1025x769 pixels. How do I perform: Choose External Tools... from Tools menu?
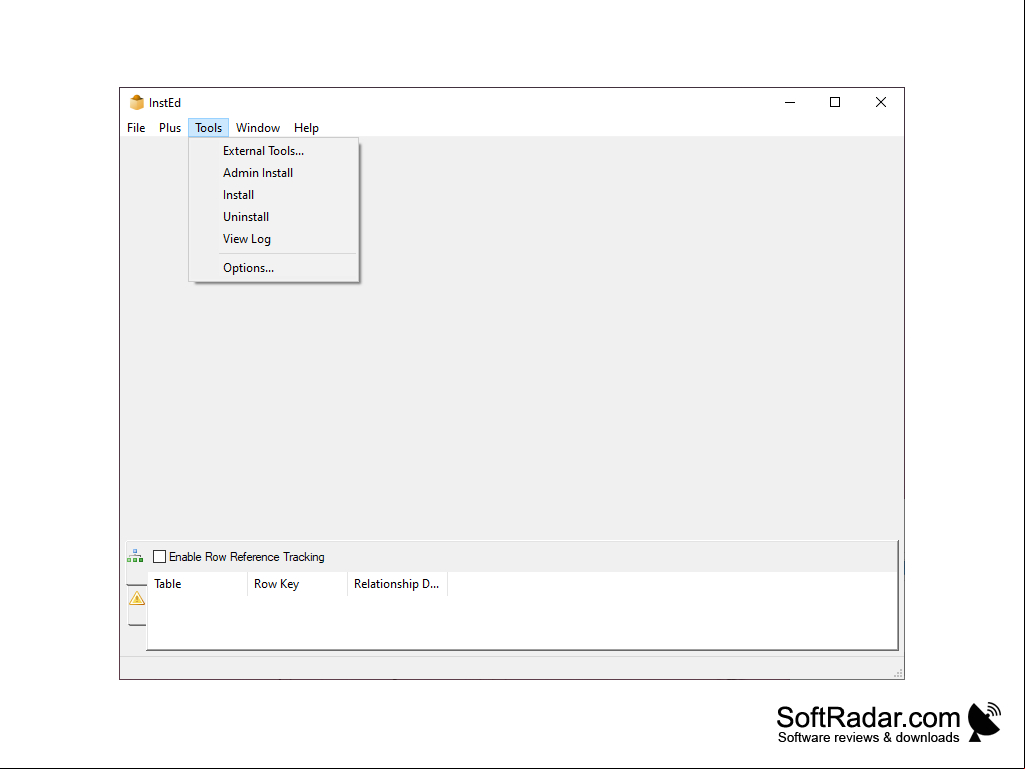click(x=274, y=151)
